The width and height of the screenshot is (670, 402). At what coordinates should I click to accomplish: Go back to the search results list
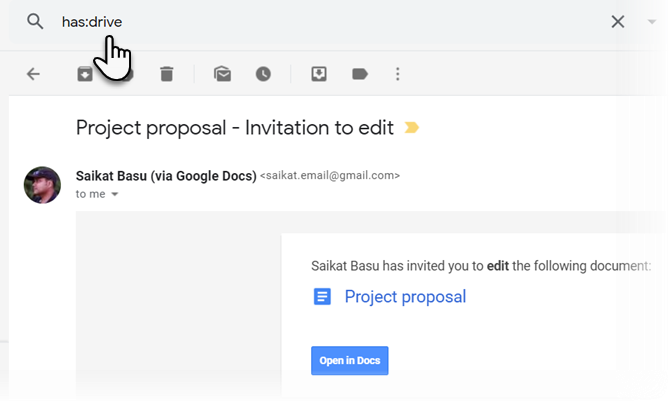click(x=33, y=74)
